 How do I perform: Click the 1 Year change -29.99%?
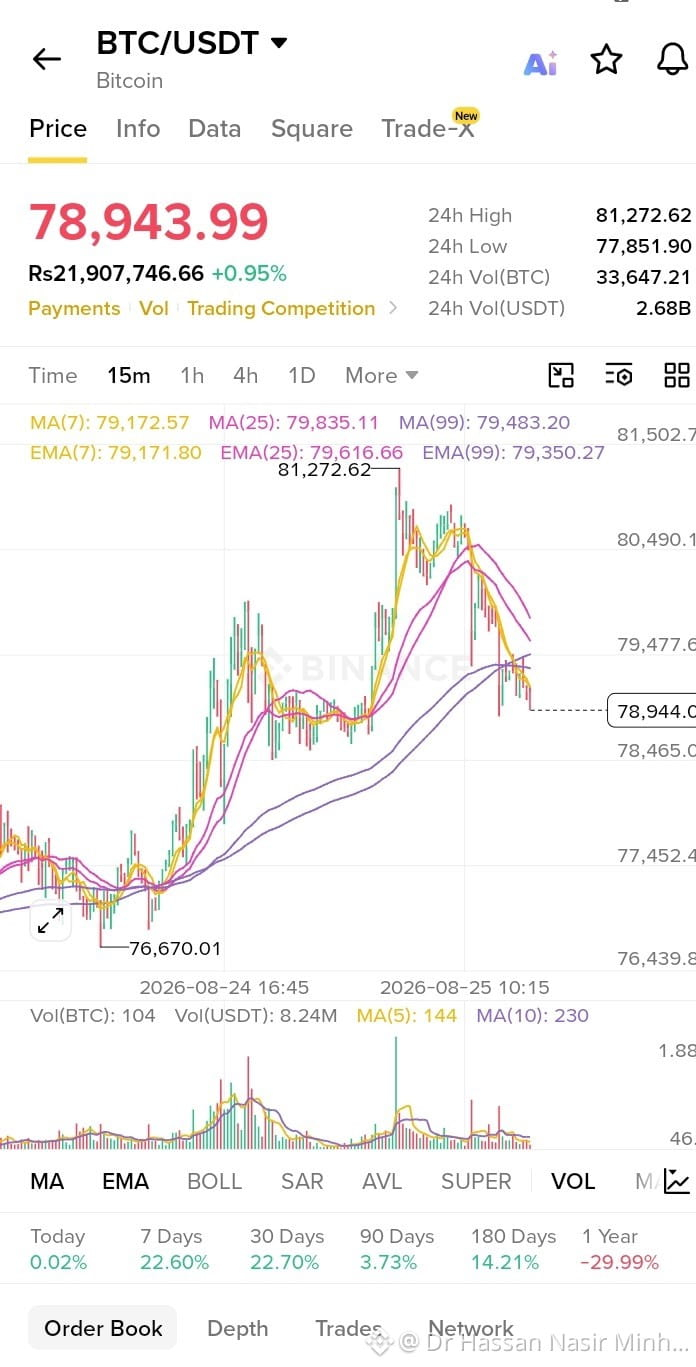pos(620,1263)
